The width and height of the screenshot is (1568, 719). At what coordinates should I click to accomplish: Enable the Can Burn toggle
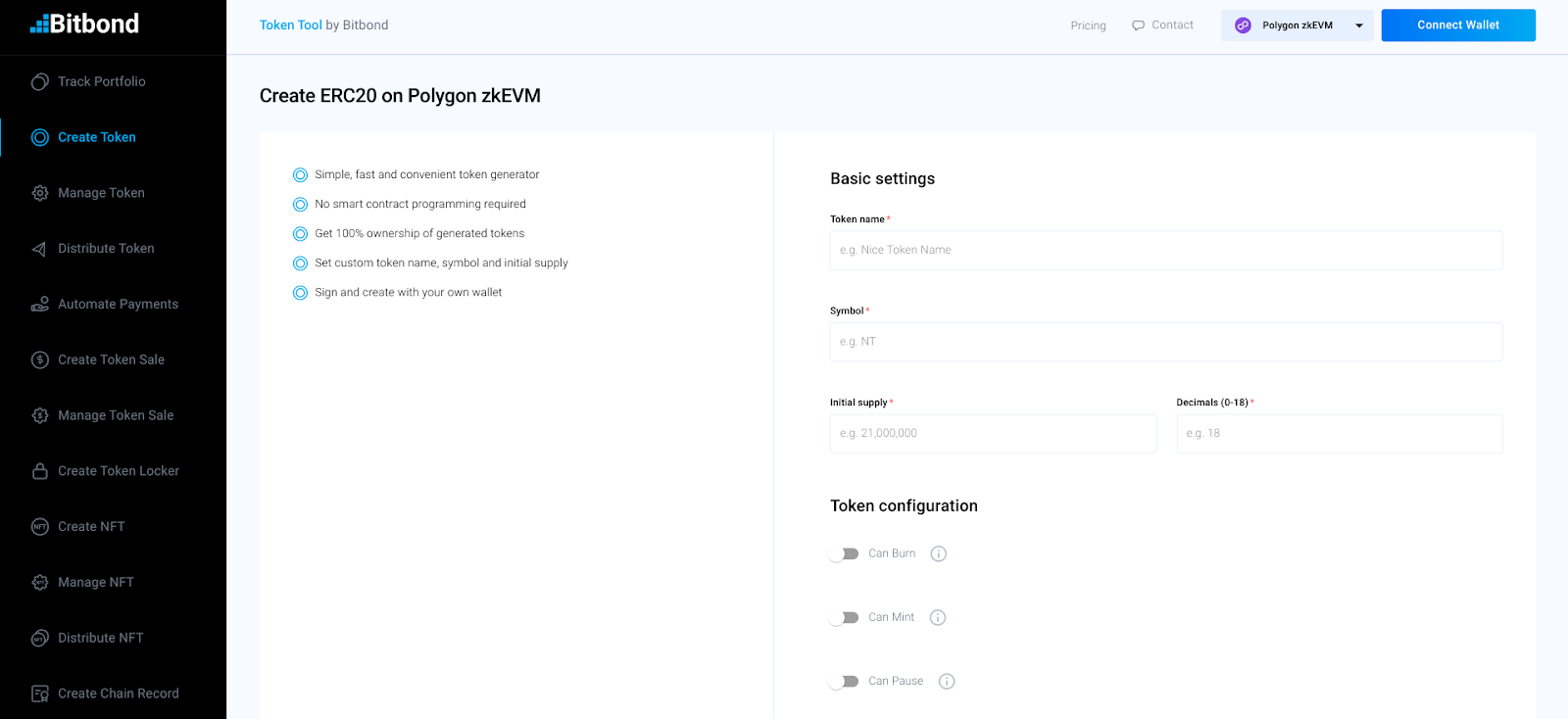pyautogui.click(x=844, y=554)
